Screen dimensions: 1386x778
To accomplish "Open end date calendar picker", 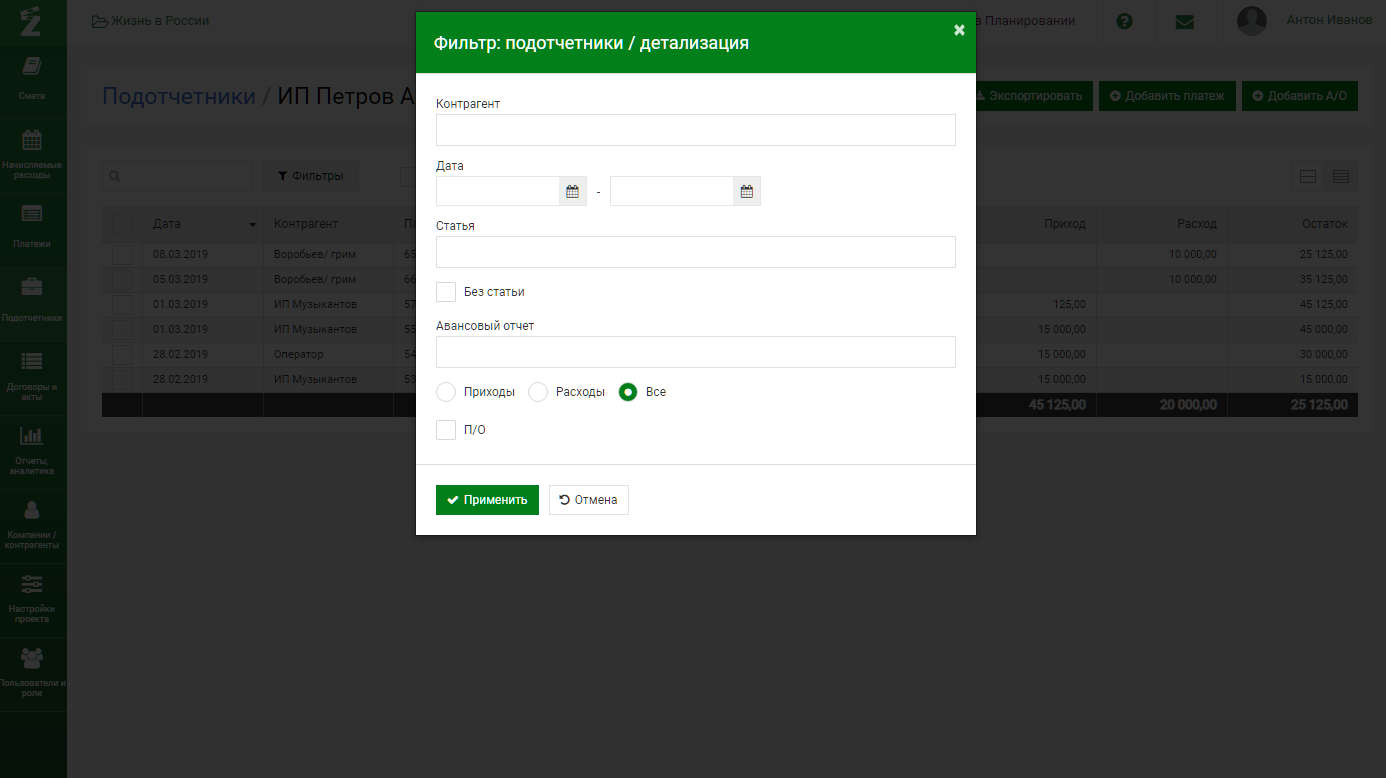I will pos(747,191).
